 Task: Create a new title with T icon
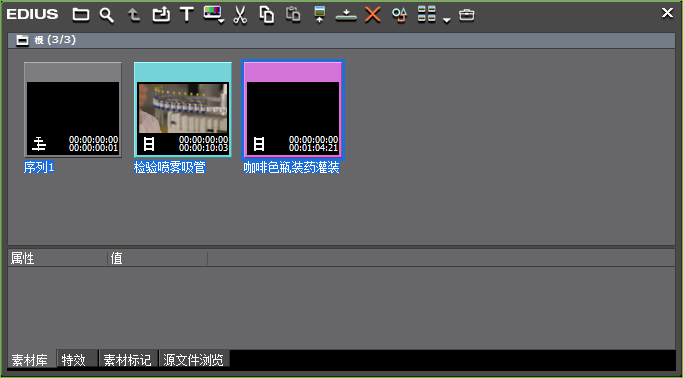tap(186, 14)
